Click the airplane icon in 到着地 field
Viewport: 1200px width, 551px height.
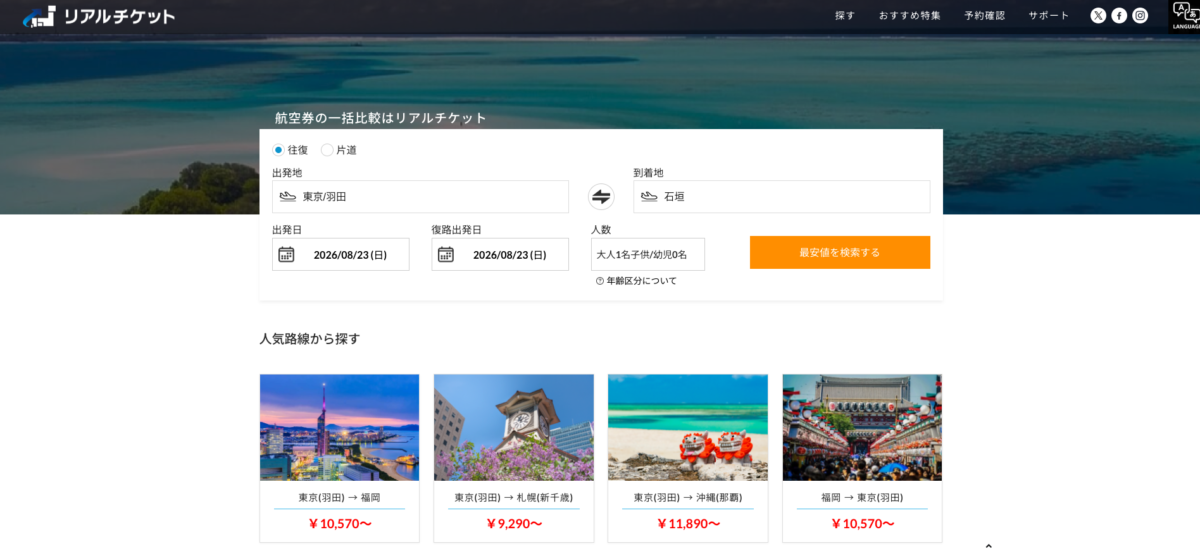tap(649, 197)
